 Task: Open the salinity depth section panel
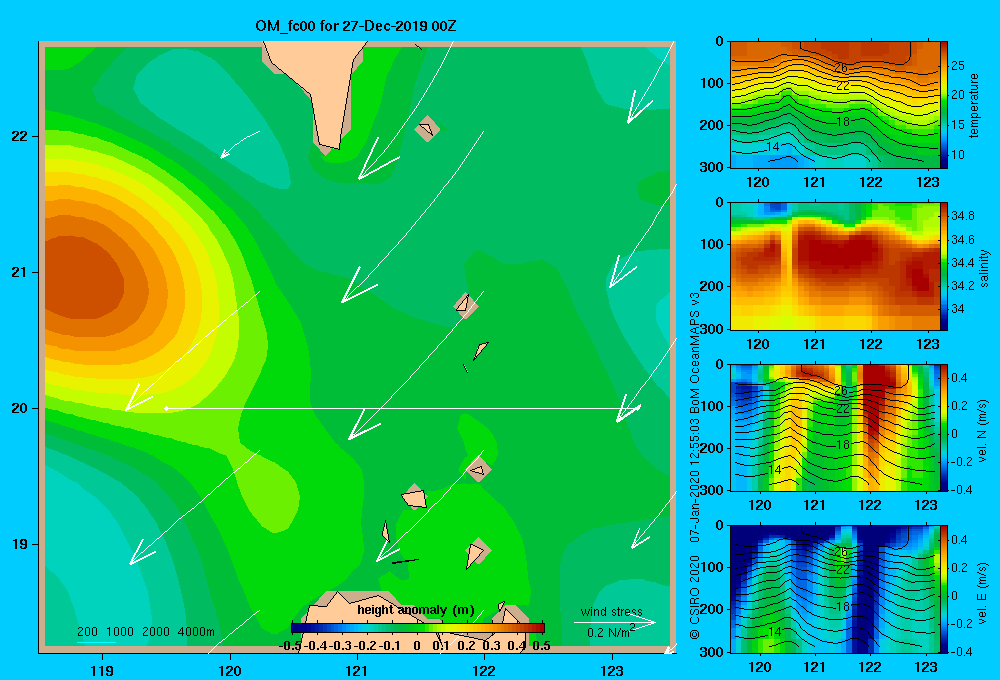[835, 266]
